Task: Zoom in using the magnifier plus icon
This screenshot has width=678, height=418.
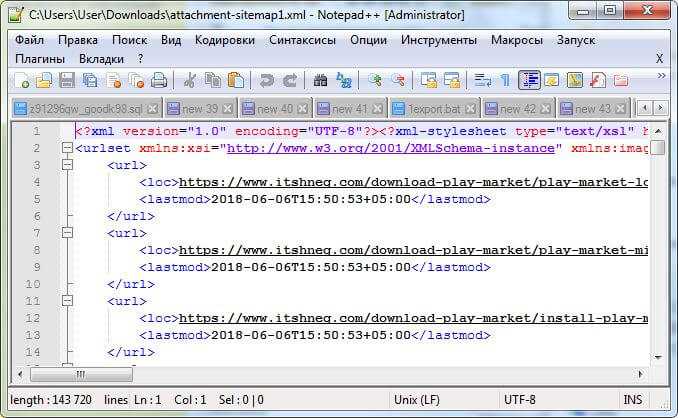Action: click(x=375, y=81)
